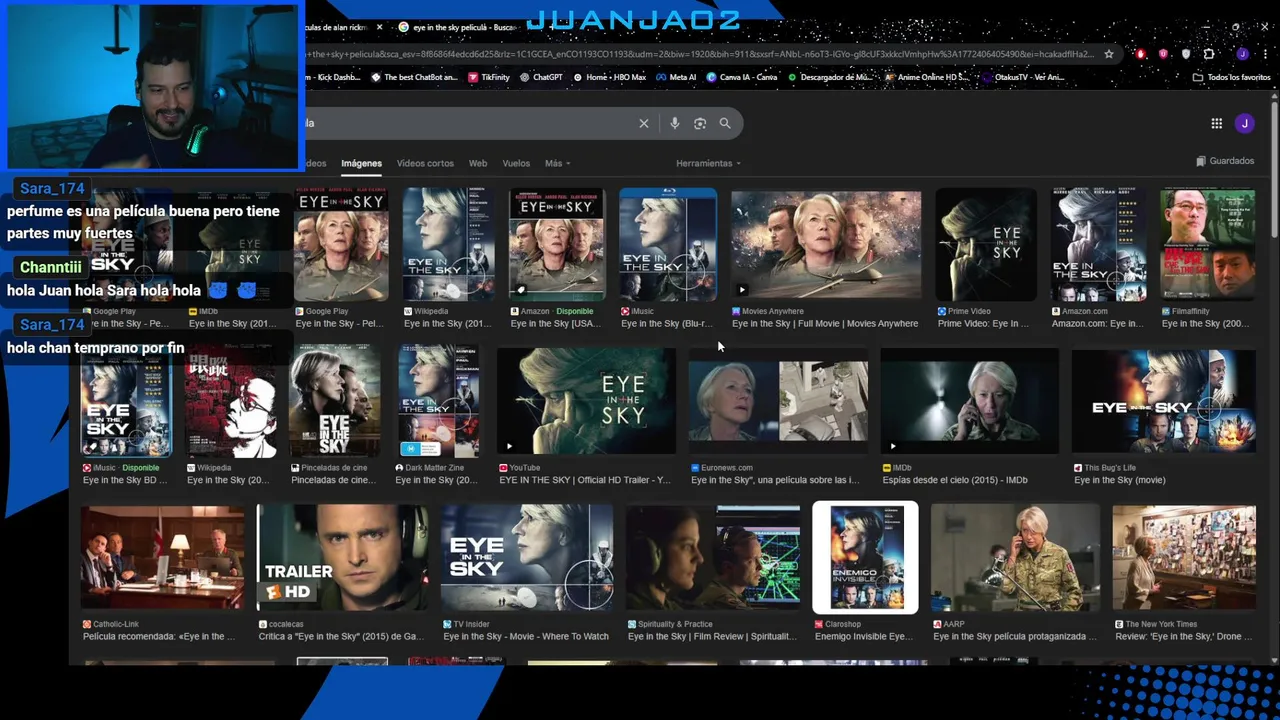Open the Catholic-Link película recomendada image
The width and height of the screenshot is (1280, 720).
tap(162, 558)
